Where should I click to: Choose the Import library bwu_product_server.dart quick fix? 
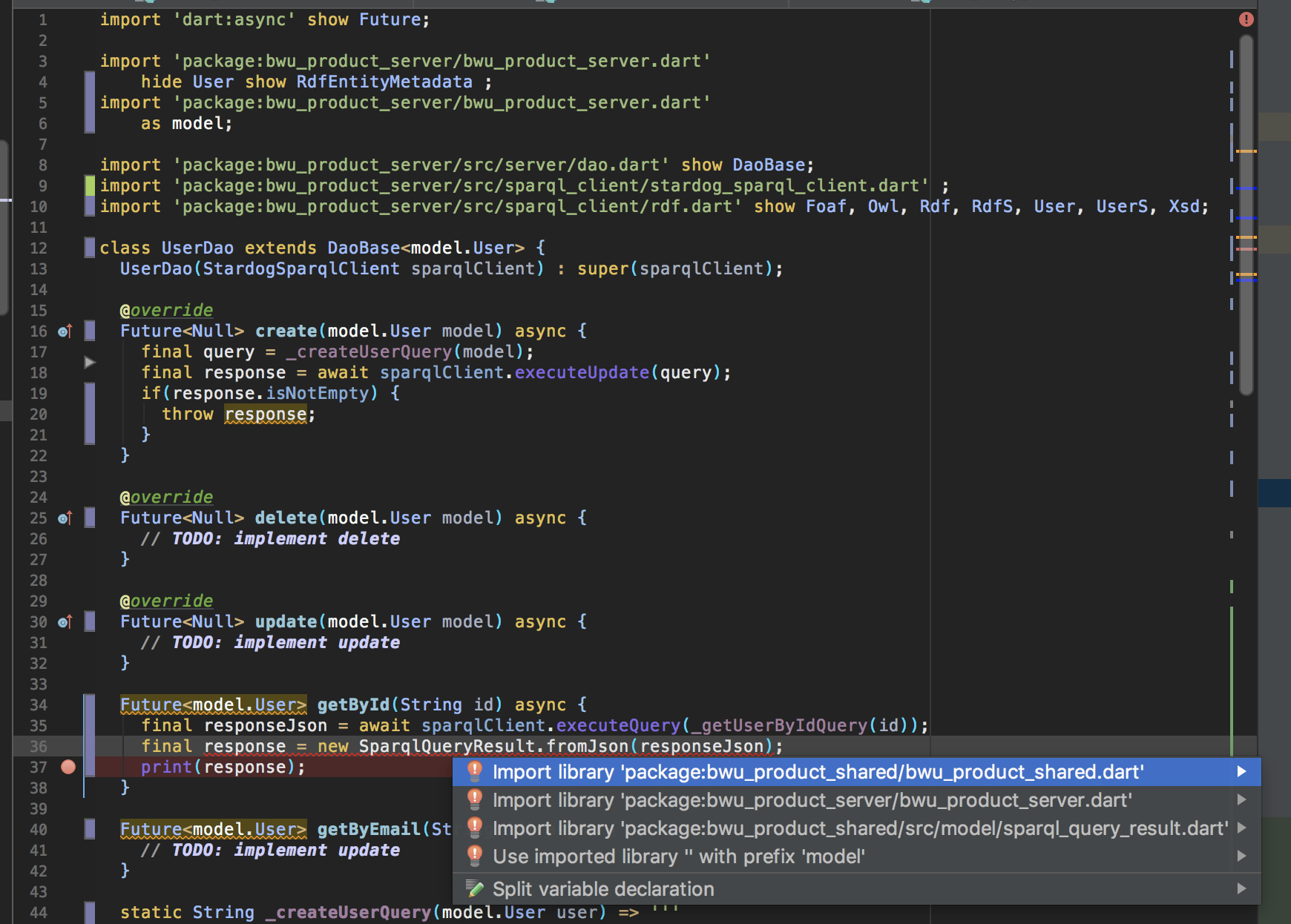pos(857,800)
